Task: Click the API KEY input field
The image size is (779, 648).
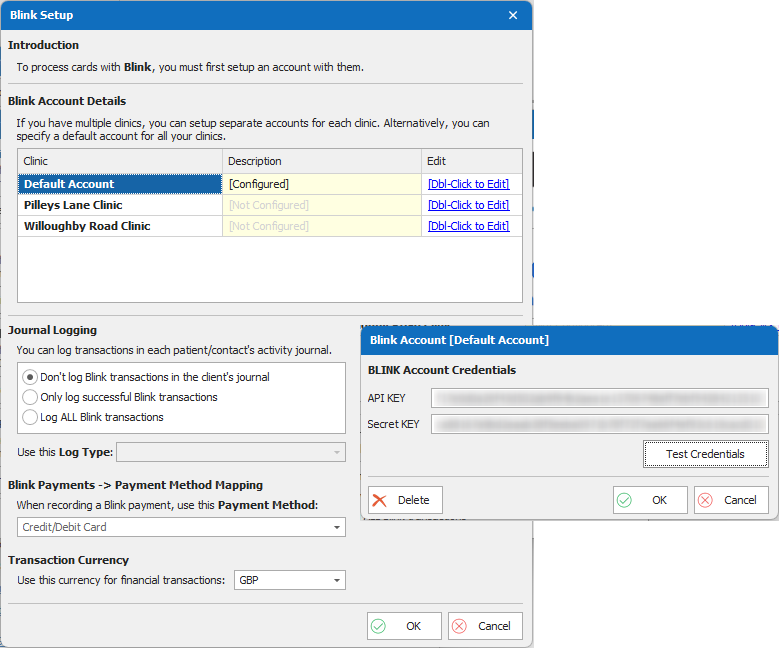Action: 599,398
